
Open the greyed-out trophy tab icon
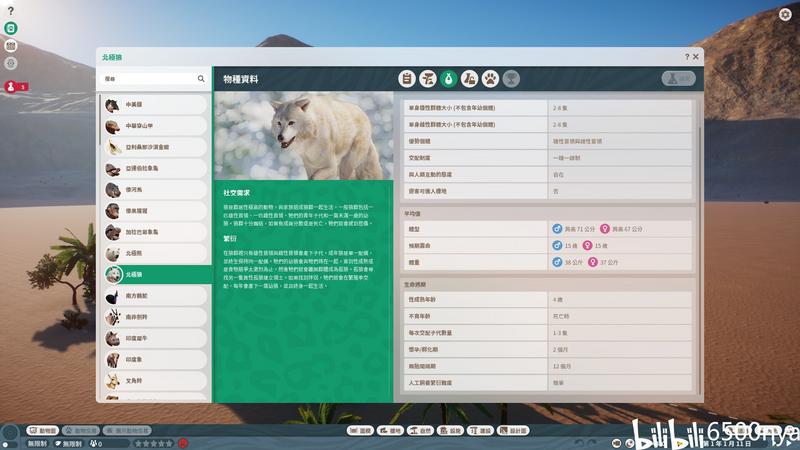tap(511, 79)
